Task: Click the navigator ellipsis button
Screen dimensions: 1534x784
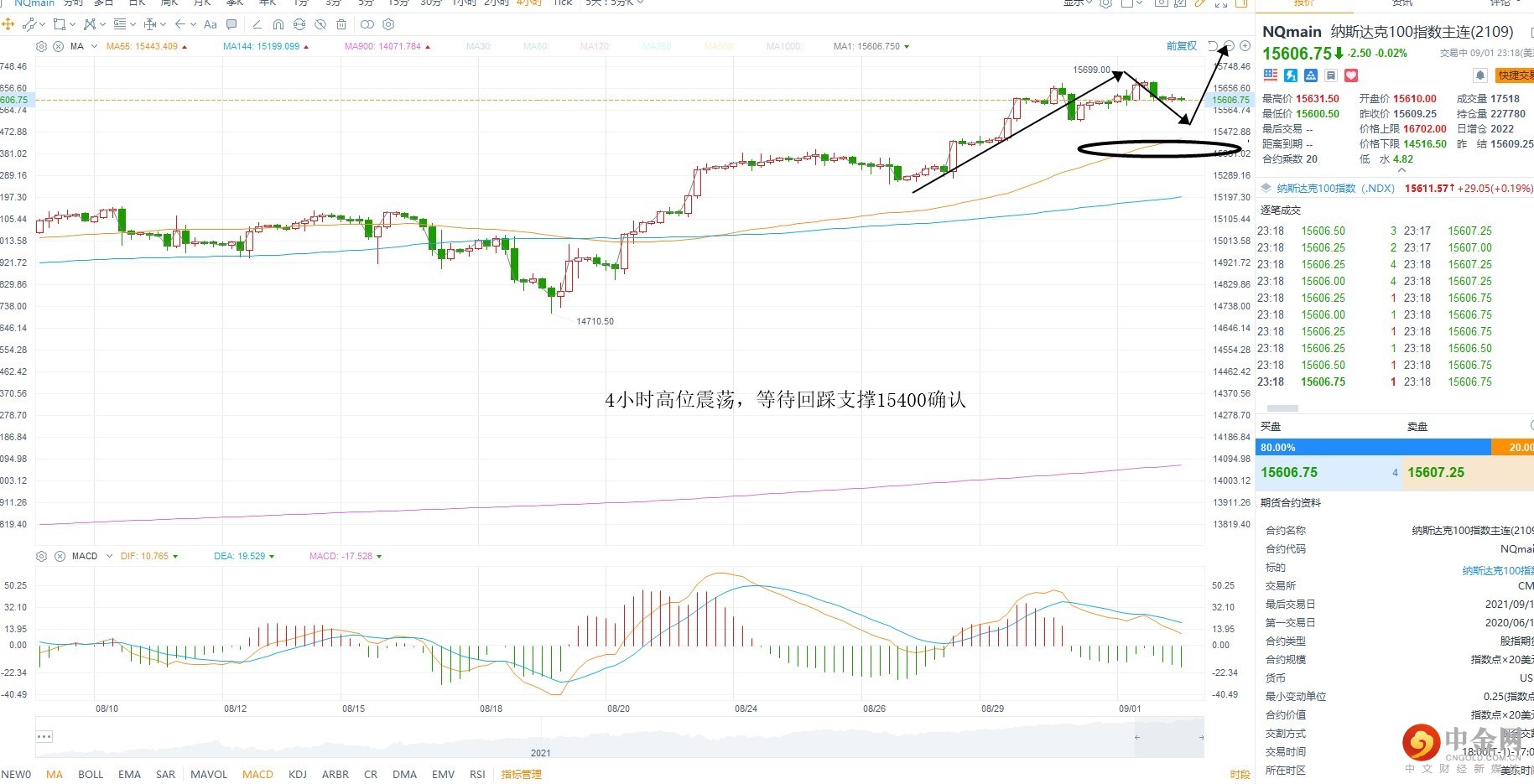Action: pos(44,736)
